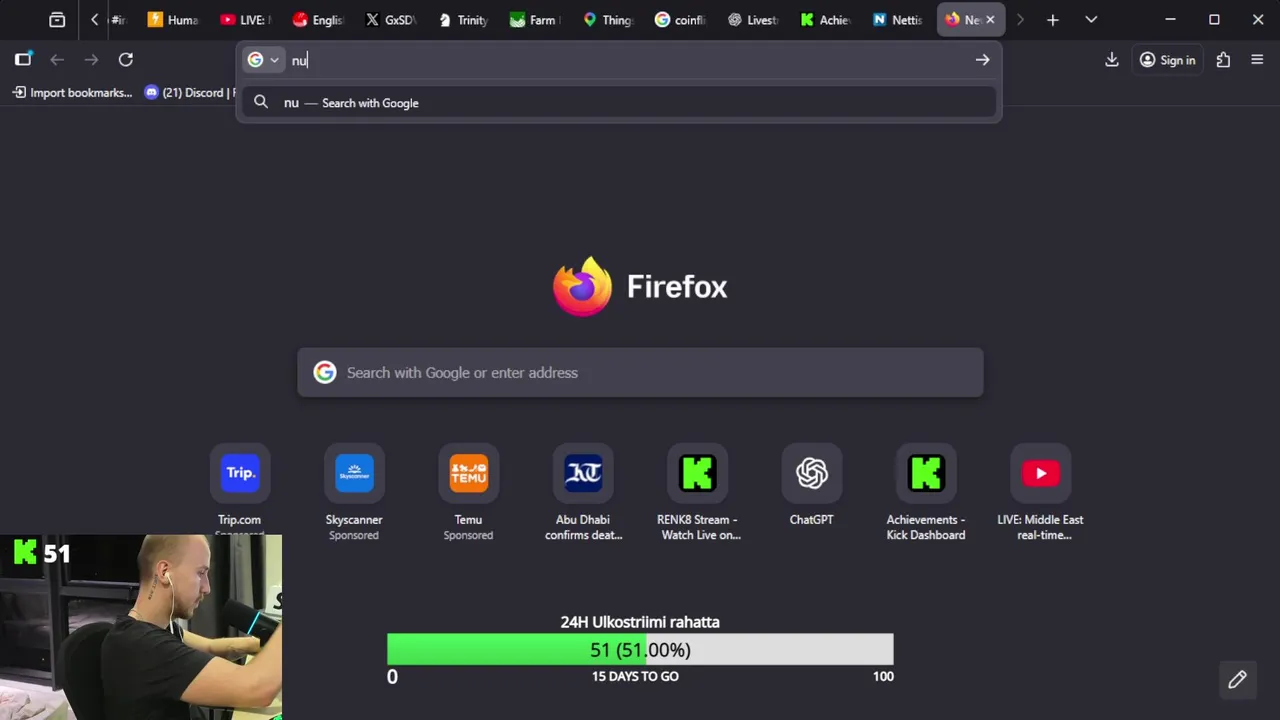Click the Kick viewer count 51 overlay
The image size is (1280, 720).
[42, 552]
